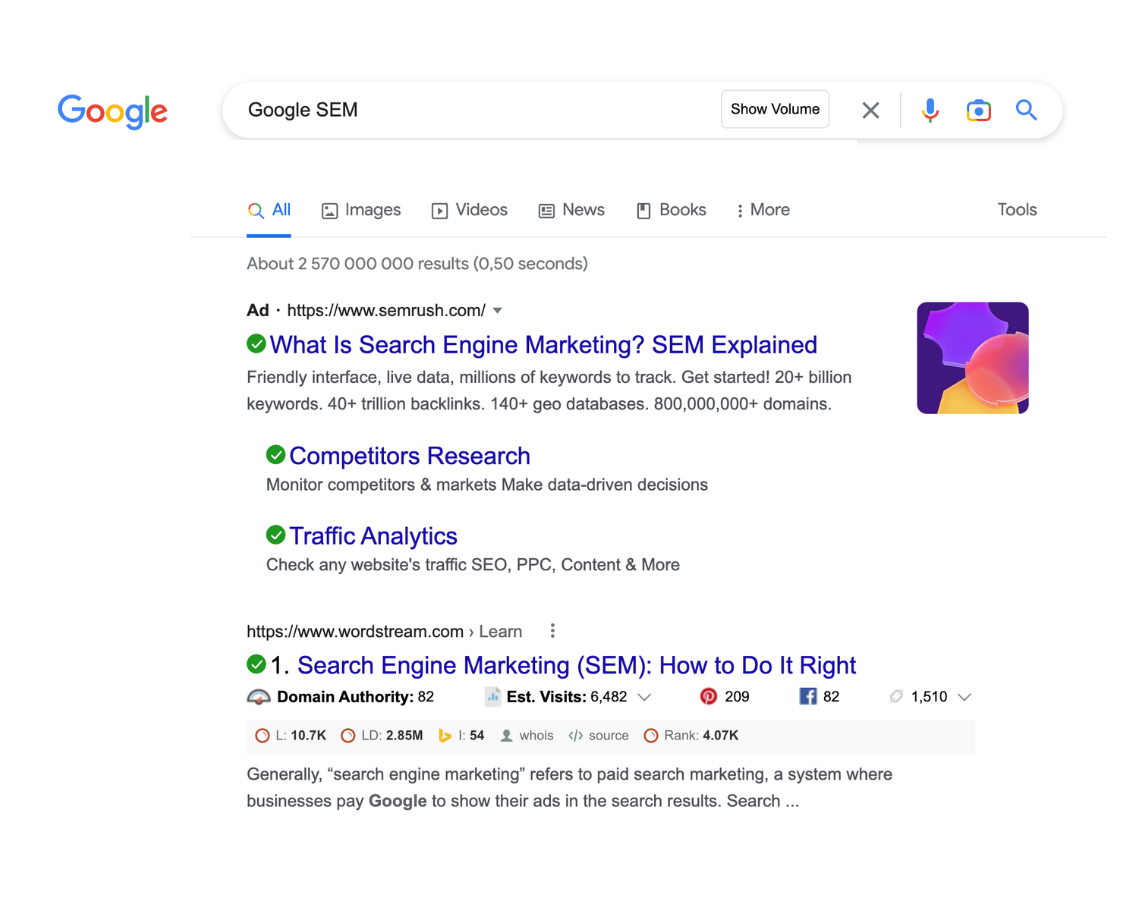Click green checkmark beside wordstream result
The image size is (1136, 924).
coord(256,664)
